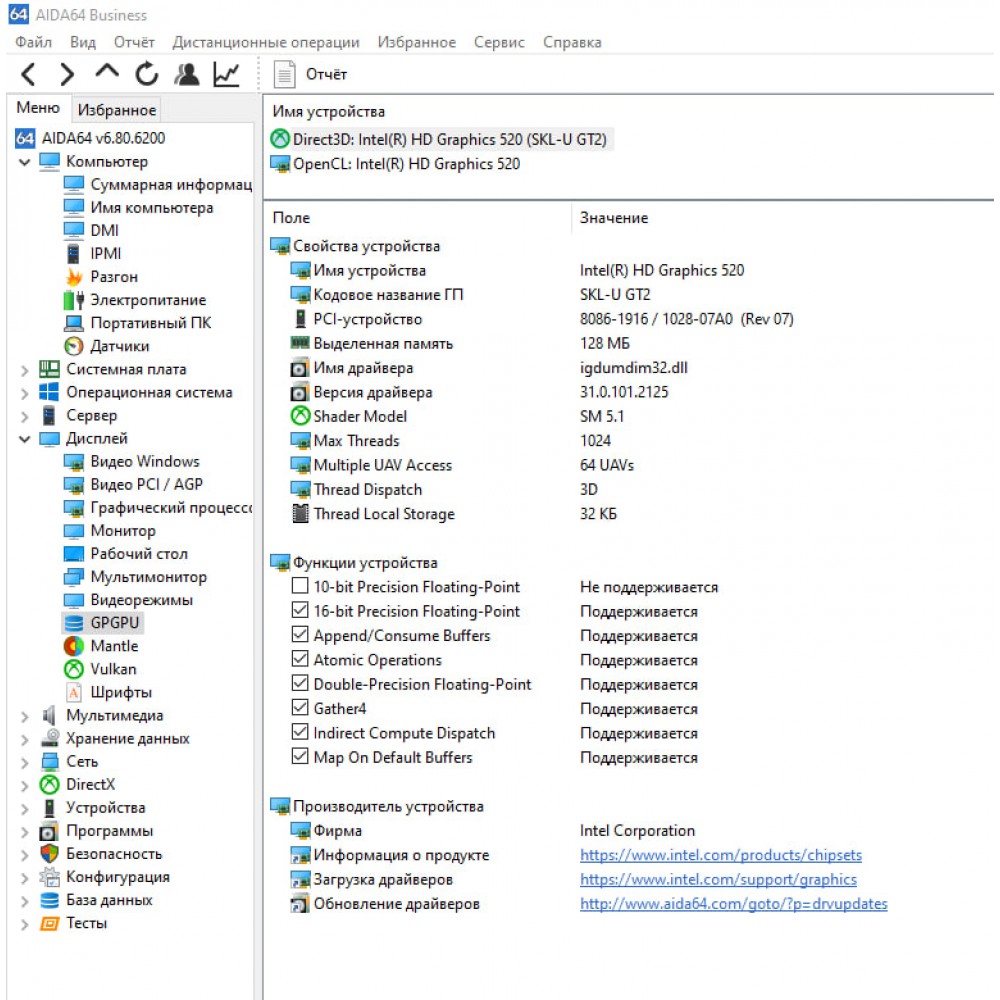Open Имя компьютера tree item
This screenshot has height=1000, width=1000.
point(139,207)
